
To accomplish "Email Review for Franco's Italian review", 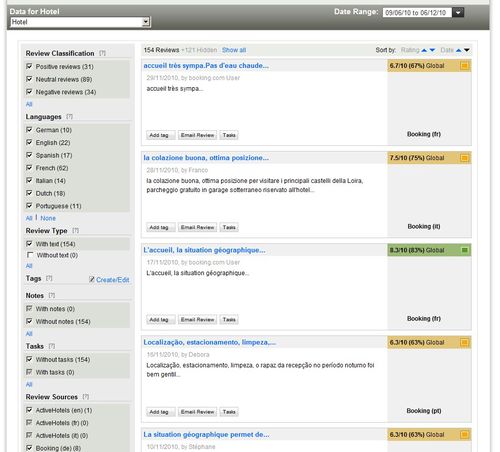I will tap(197, 227).
